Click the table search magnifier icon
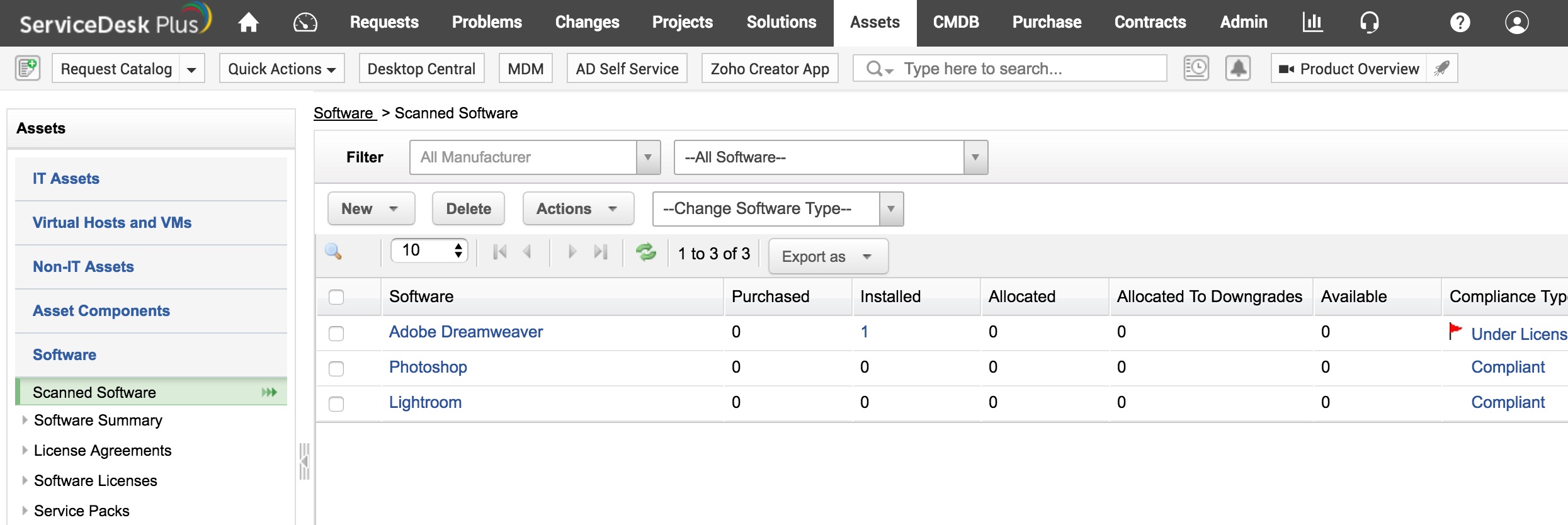This screenshot has height=525, width=1568. click(334, 252)
